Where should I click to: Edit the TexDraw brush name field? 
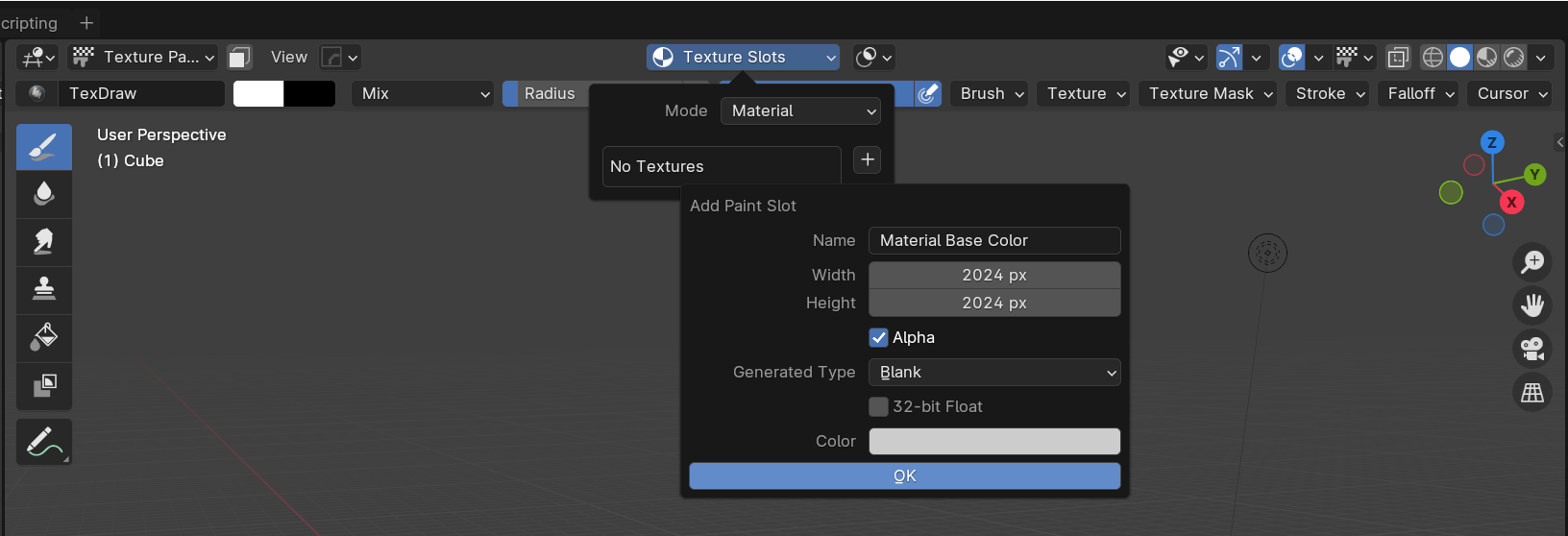coord(142,93)
